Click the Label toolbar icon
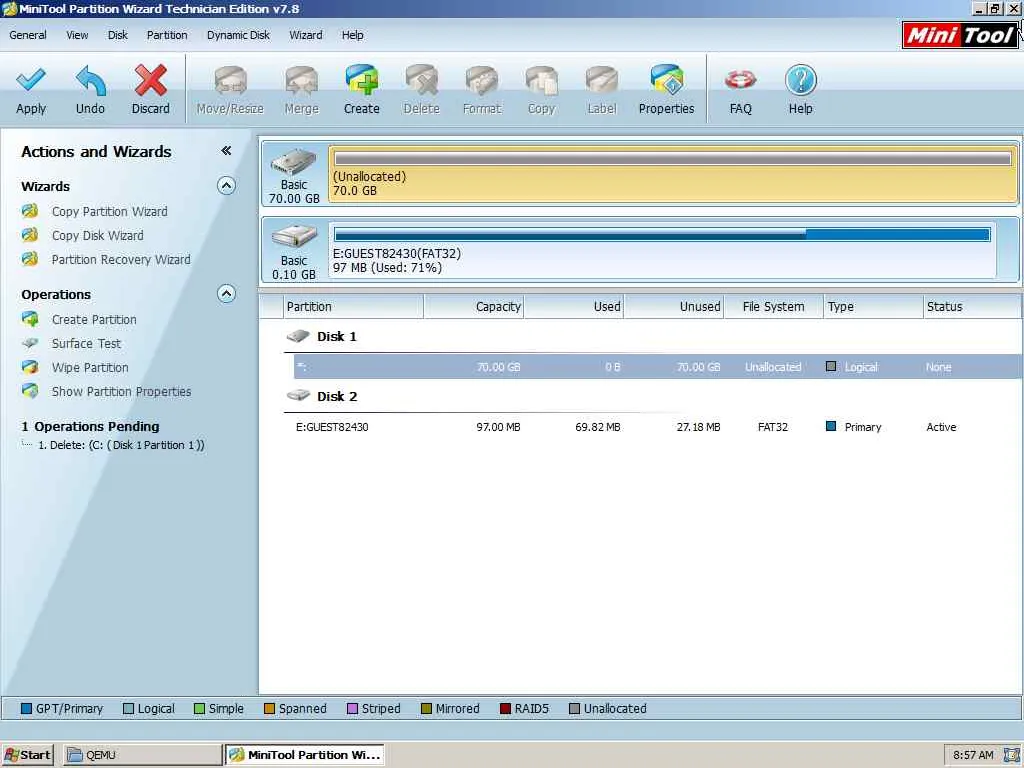 (601, 81)
